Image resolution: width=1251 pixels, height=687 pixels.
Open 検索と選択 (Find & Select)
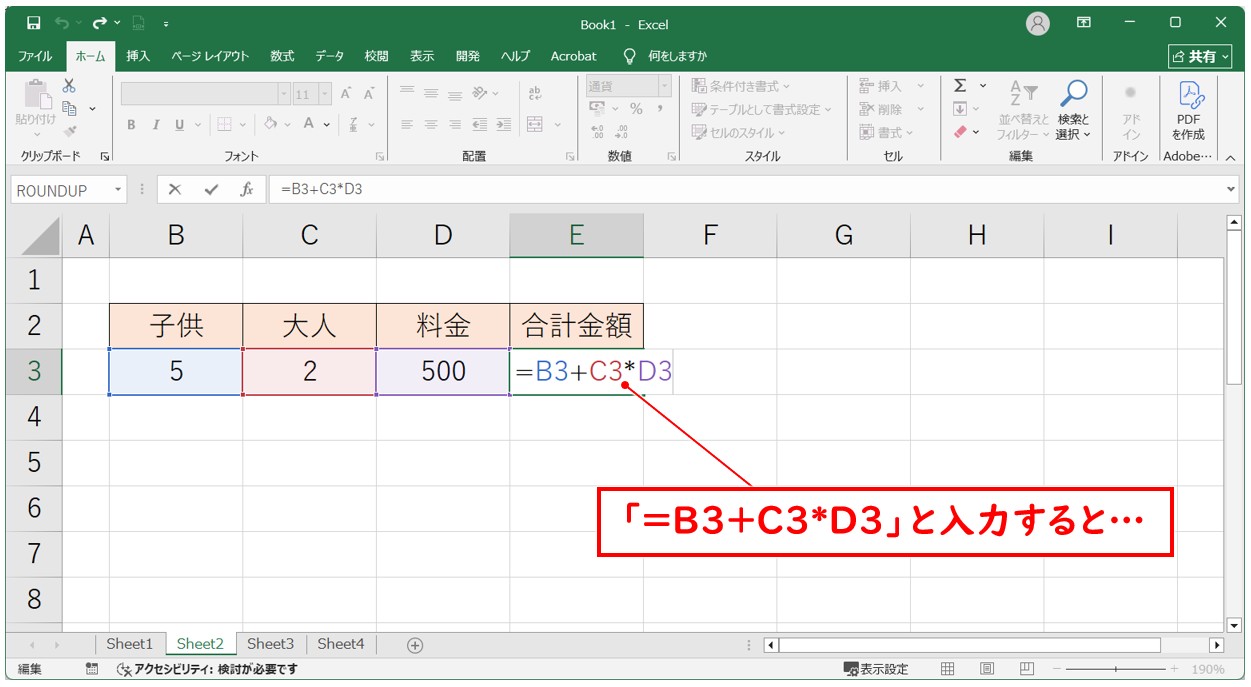[x=1073, y=111]
